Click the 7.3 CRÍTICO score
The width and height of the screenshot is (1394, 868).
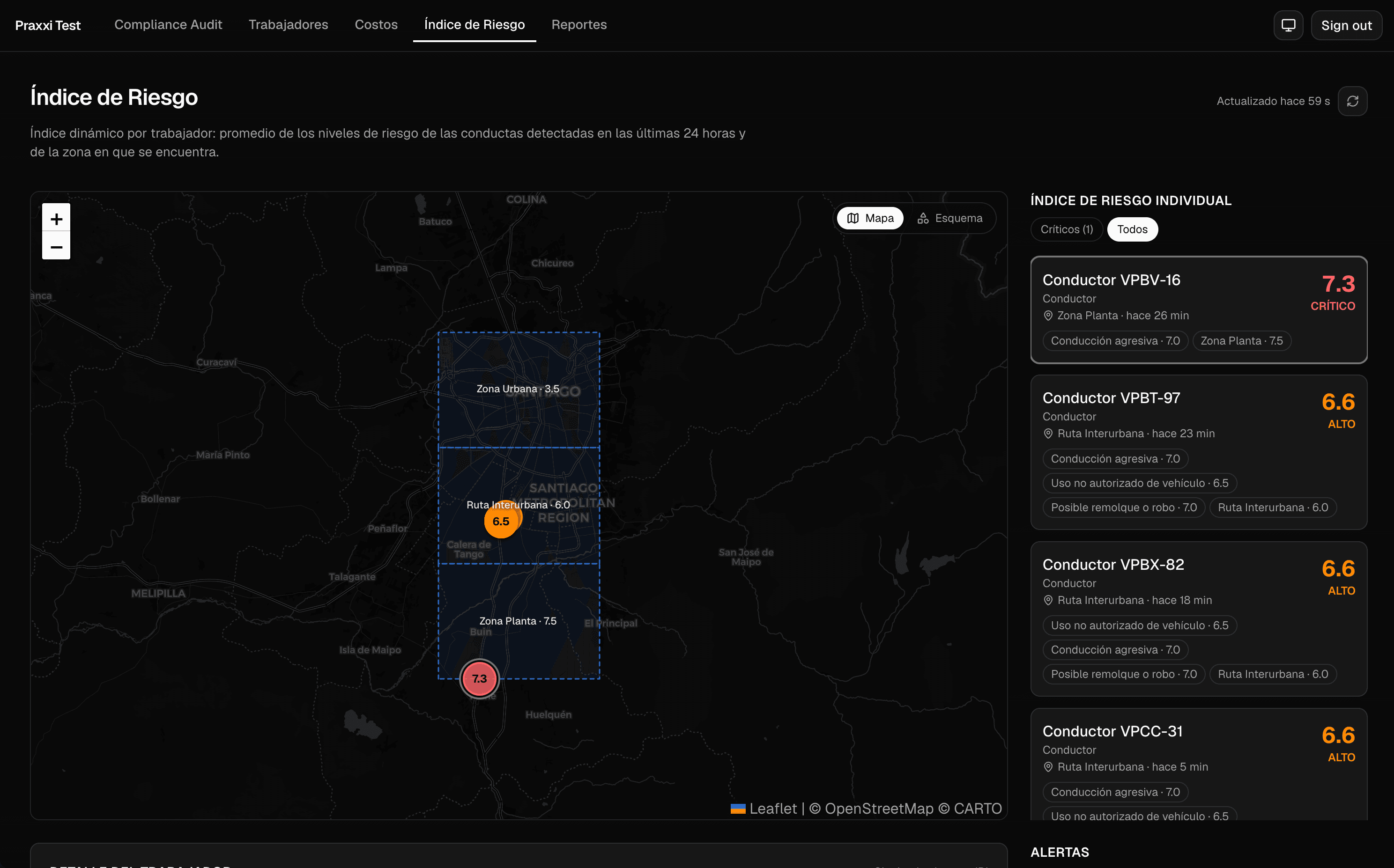[x=1333, y=293]
